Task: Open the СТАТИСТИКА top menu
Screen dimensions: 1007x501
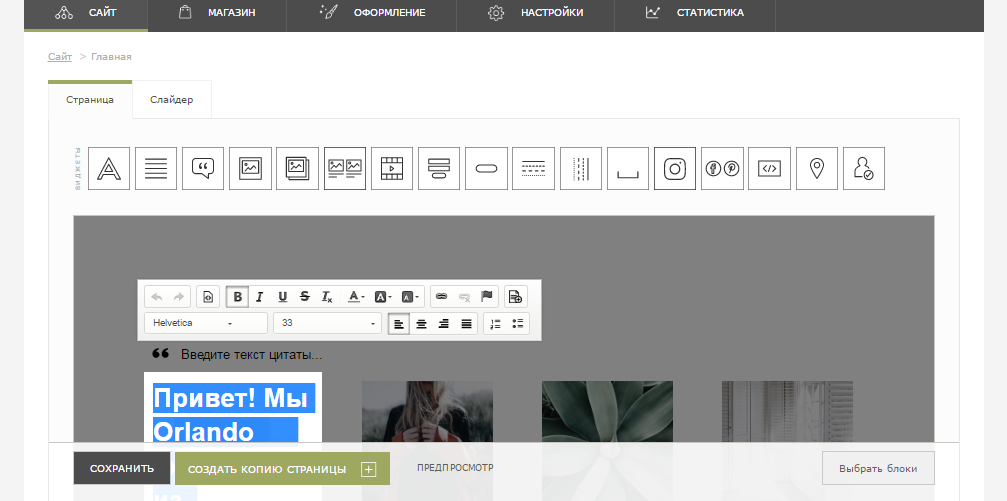Action: (x=695, y=13)
